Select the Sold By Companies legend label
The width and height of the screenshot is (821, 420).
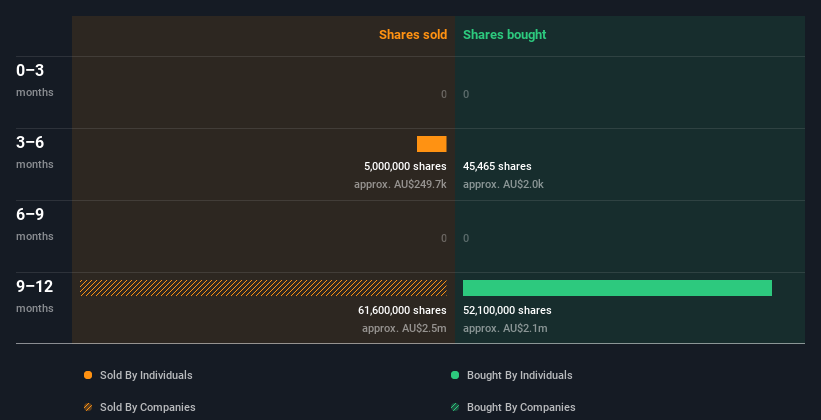148,407
